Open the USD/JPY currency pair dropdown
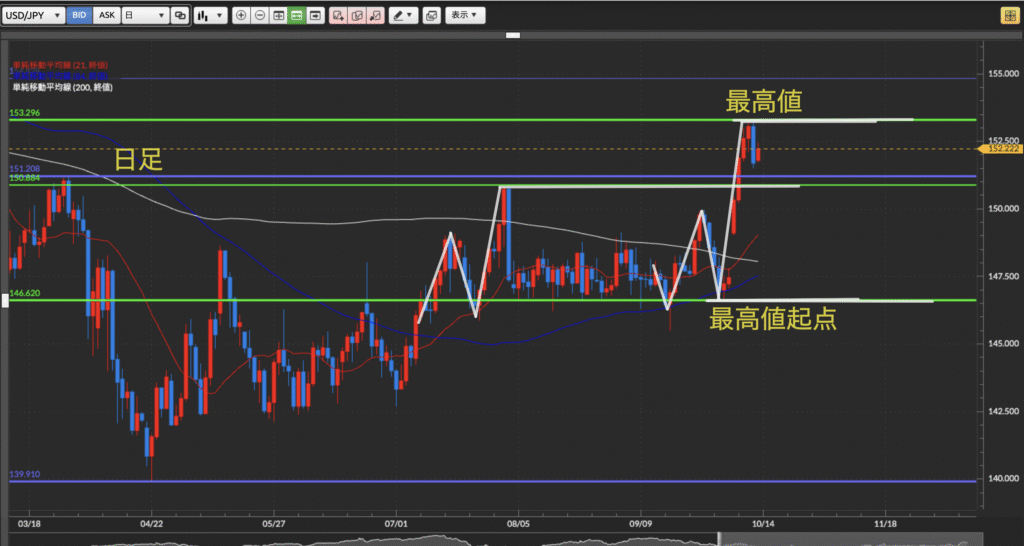The height and width of the screenshot is (546, 1024). pos(36,15)
